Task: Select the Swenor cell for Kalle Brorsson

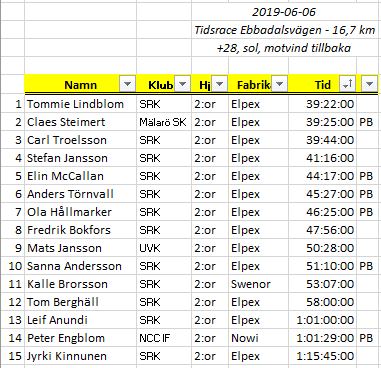Action: tap(258, 284)
